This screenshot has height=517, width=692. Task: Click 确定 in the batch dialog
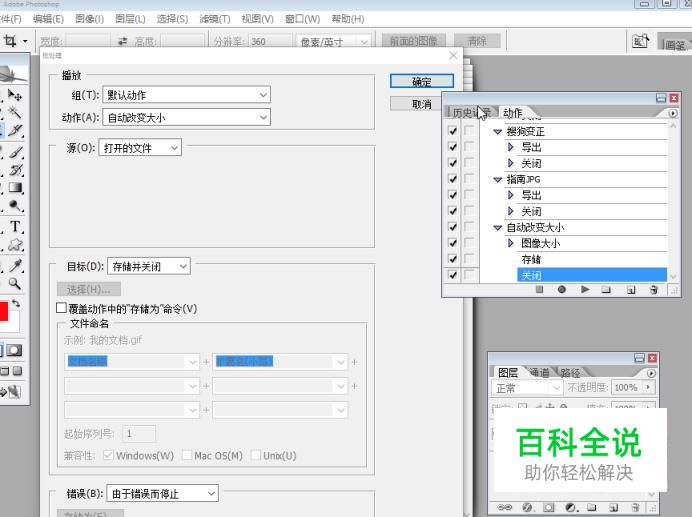421,81
